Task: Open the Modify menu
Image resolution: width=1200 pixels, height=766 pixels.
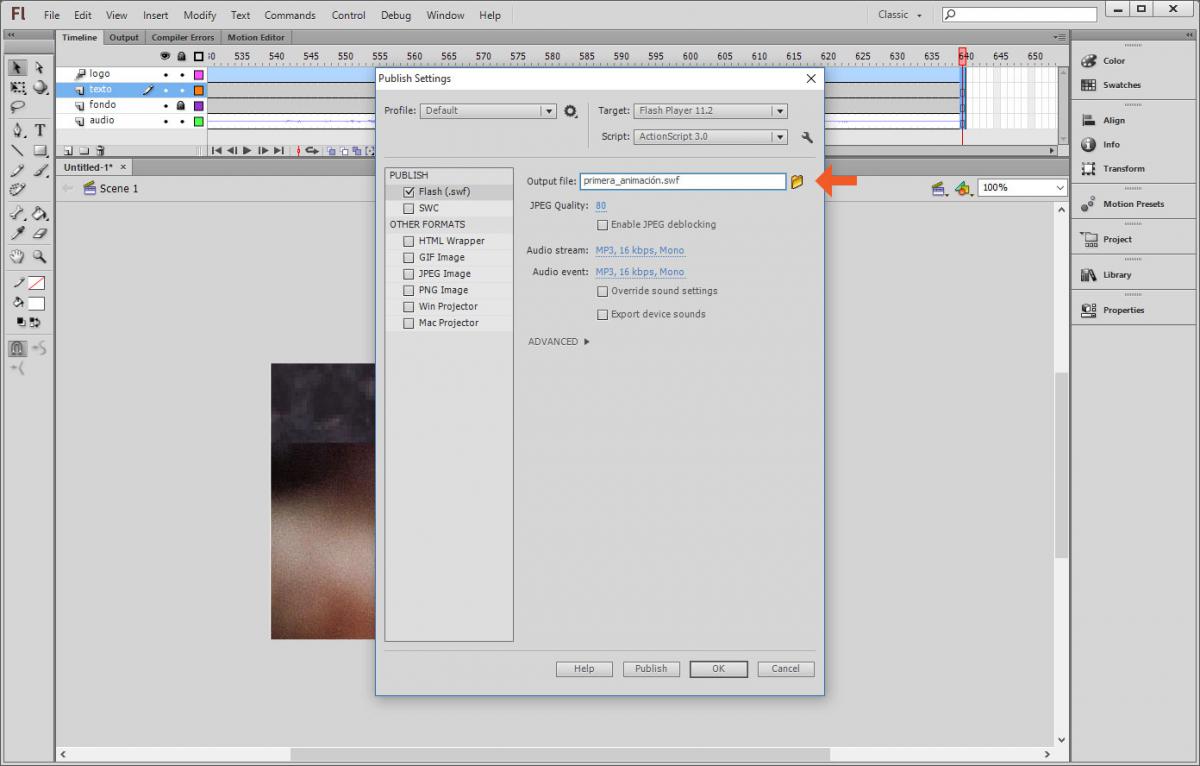Action: (x=200, y=16)
